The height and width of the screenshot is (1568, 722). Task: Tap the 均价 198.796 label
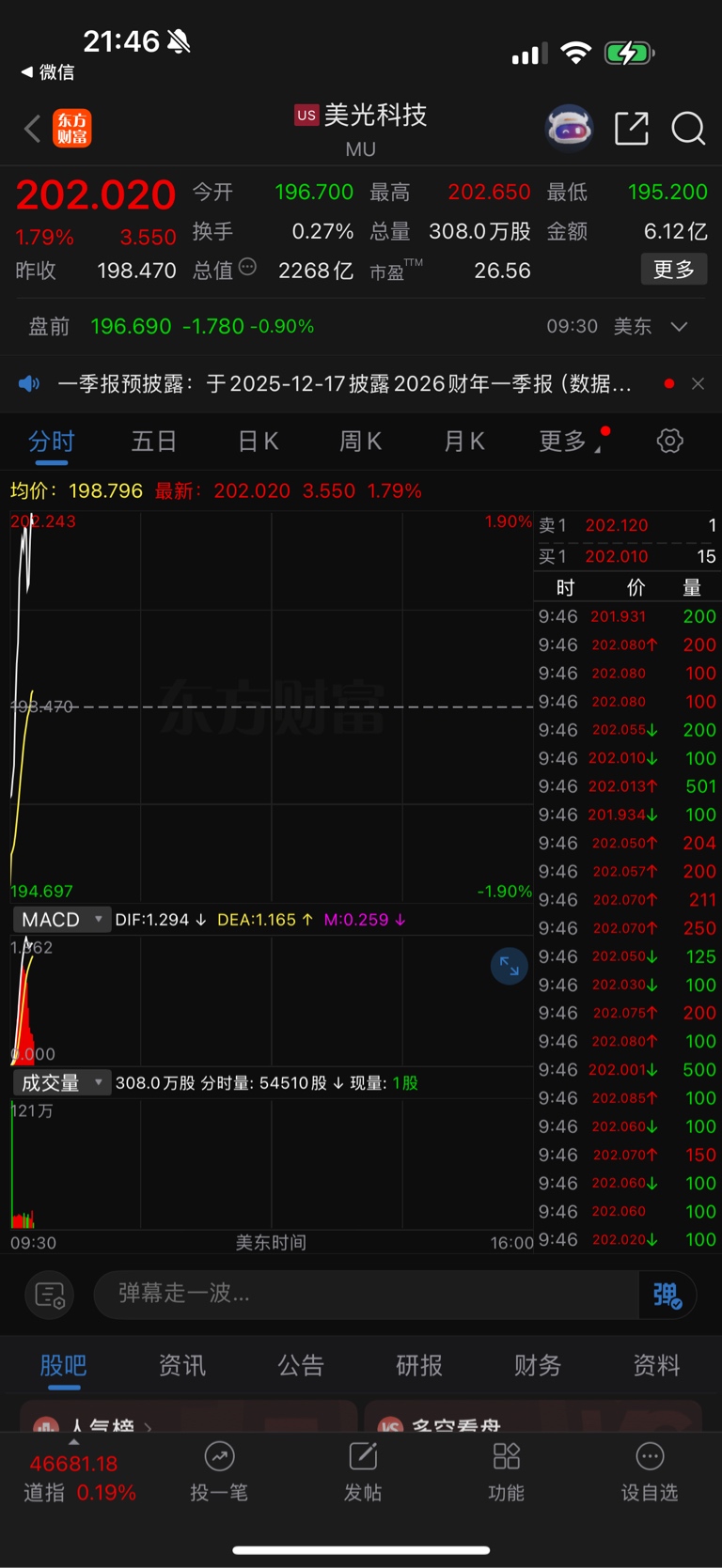[76, 490]
